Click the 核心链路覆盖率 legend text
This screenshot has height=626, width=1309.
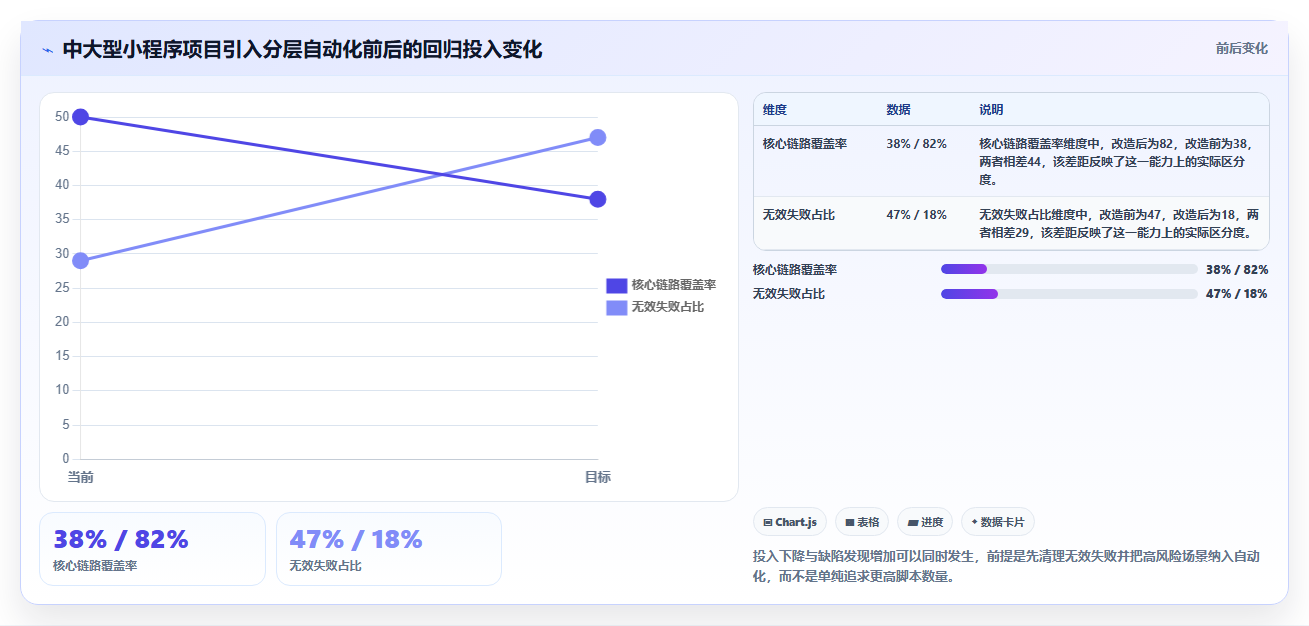[674, 285]
